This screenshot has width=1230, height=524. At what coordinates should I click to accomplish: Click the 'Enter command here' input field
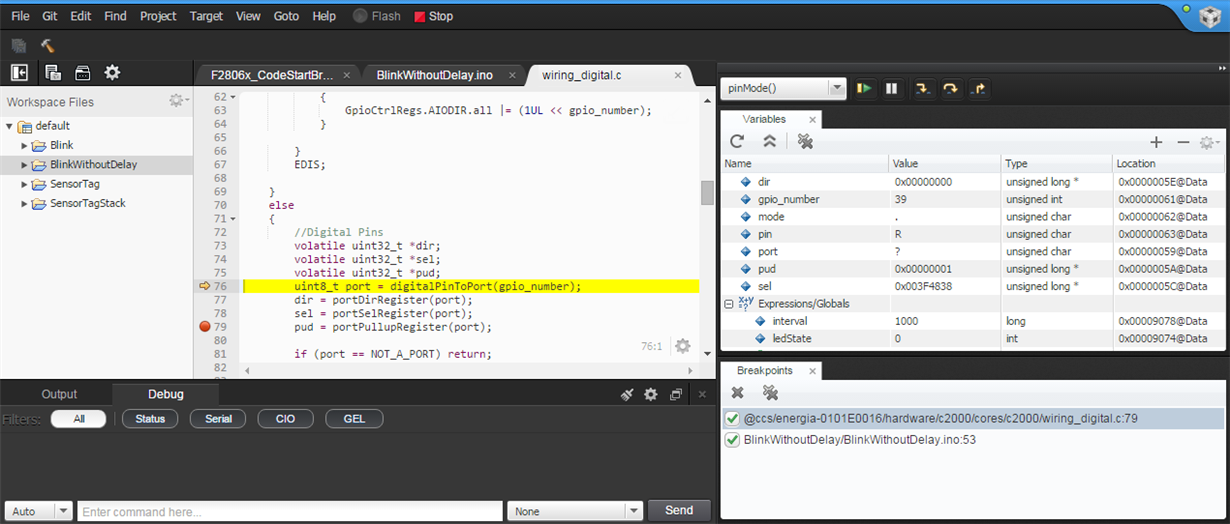[290, 511]
